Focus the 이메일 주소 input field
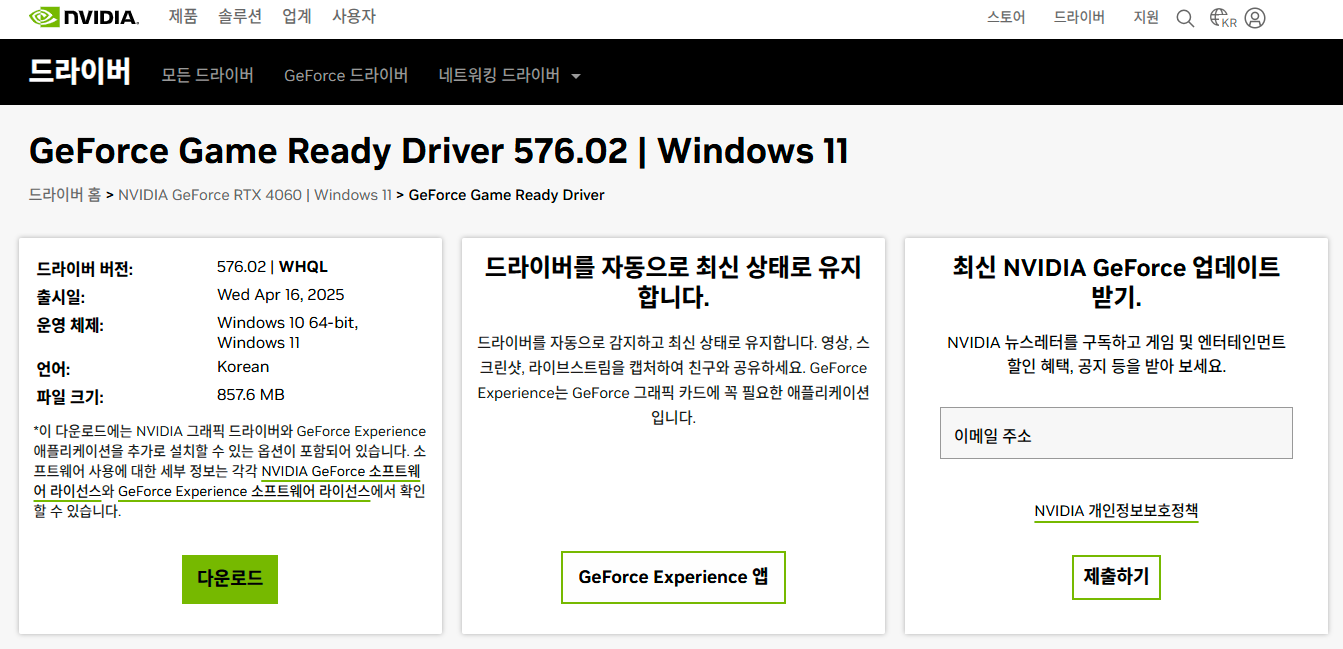Image resolution: width=1343 pixels, height=649 pixels. [x=1116, y=433]
